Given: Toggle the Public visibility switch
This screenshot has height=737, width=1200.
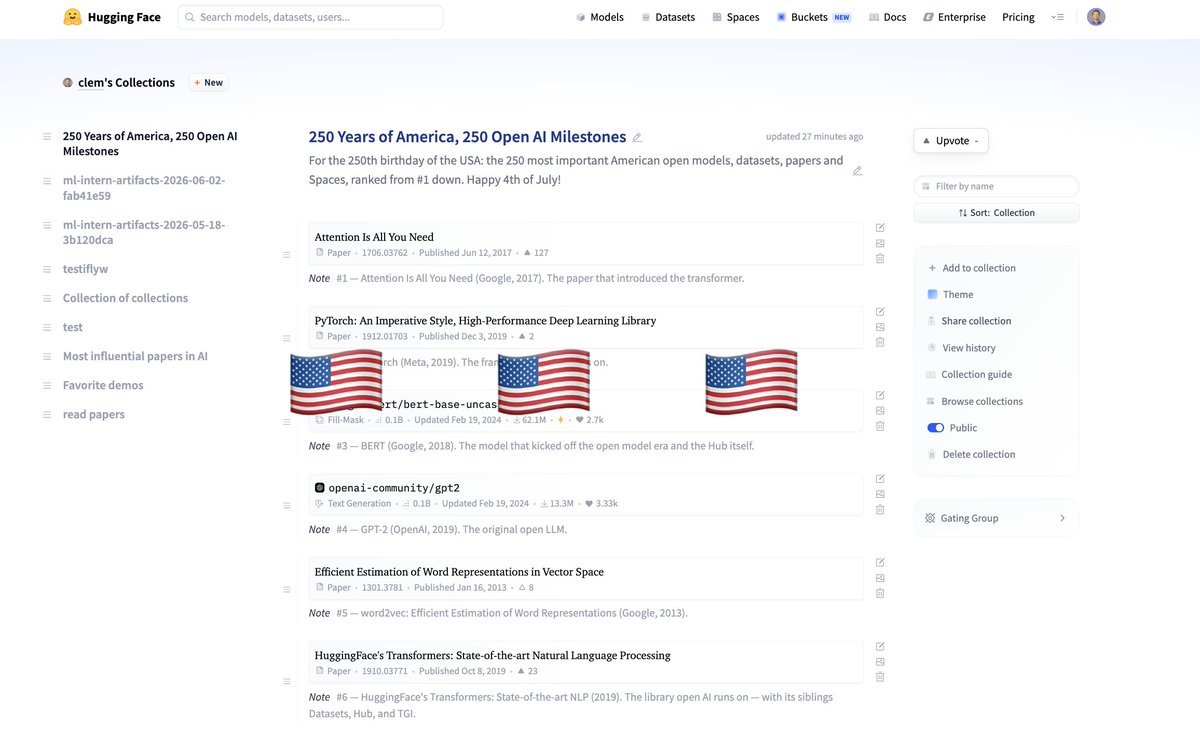Looking at the screenshot, I should [x=936, y=428].
